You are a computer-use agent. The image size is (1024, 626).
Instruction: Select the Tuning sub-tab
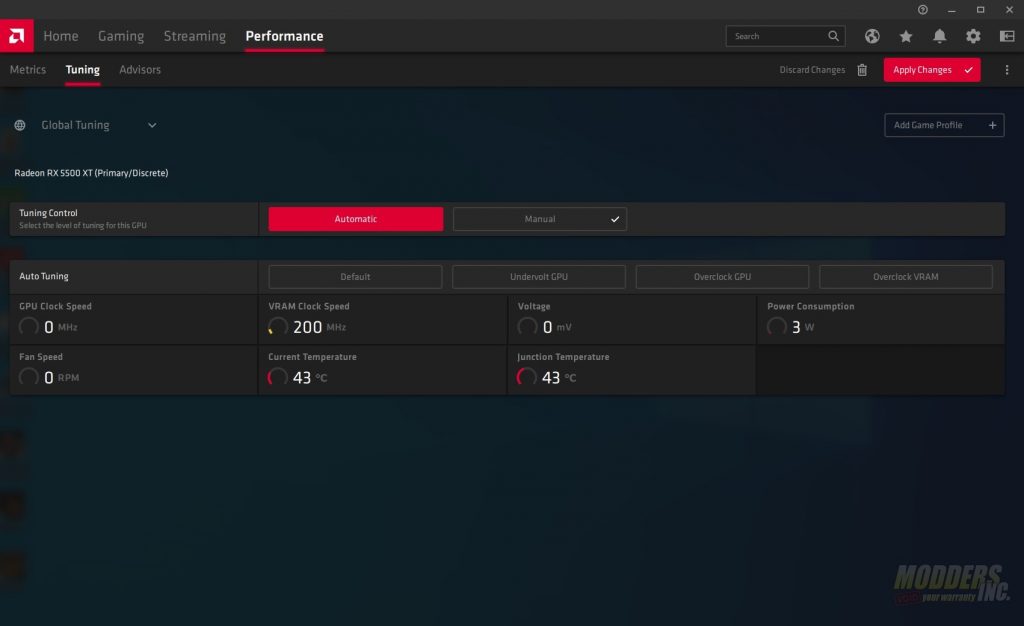83,70
